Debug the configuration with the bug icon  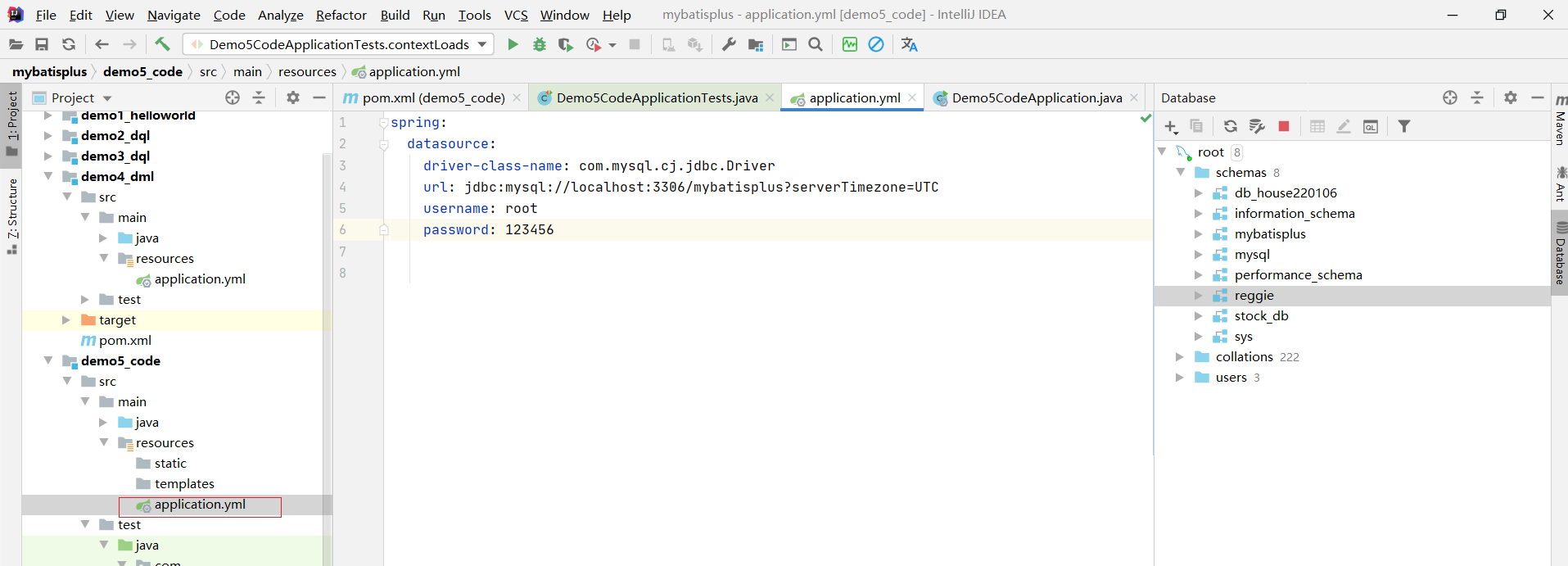coord(539,44)
